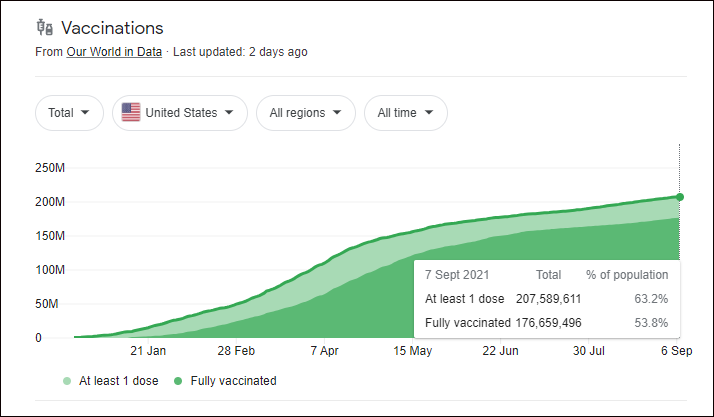Click the United States flag icon

click(131, 113)
